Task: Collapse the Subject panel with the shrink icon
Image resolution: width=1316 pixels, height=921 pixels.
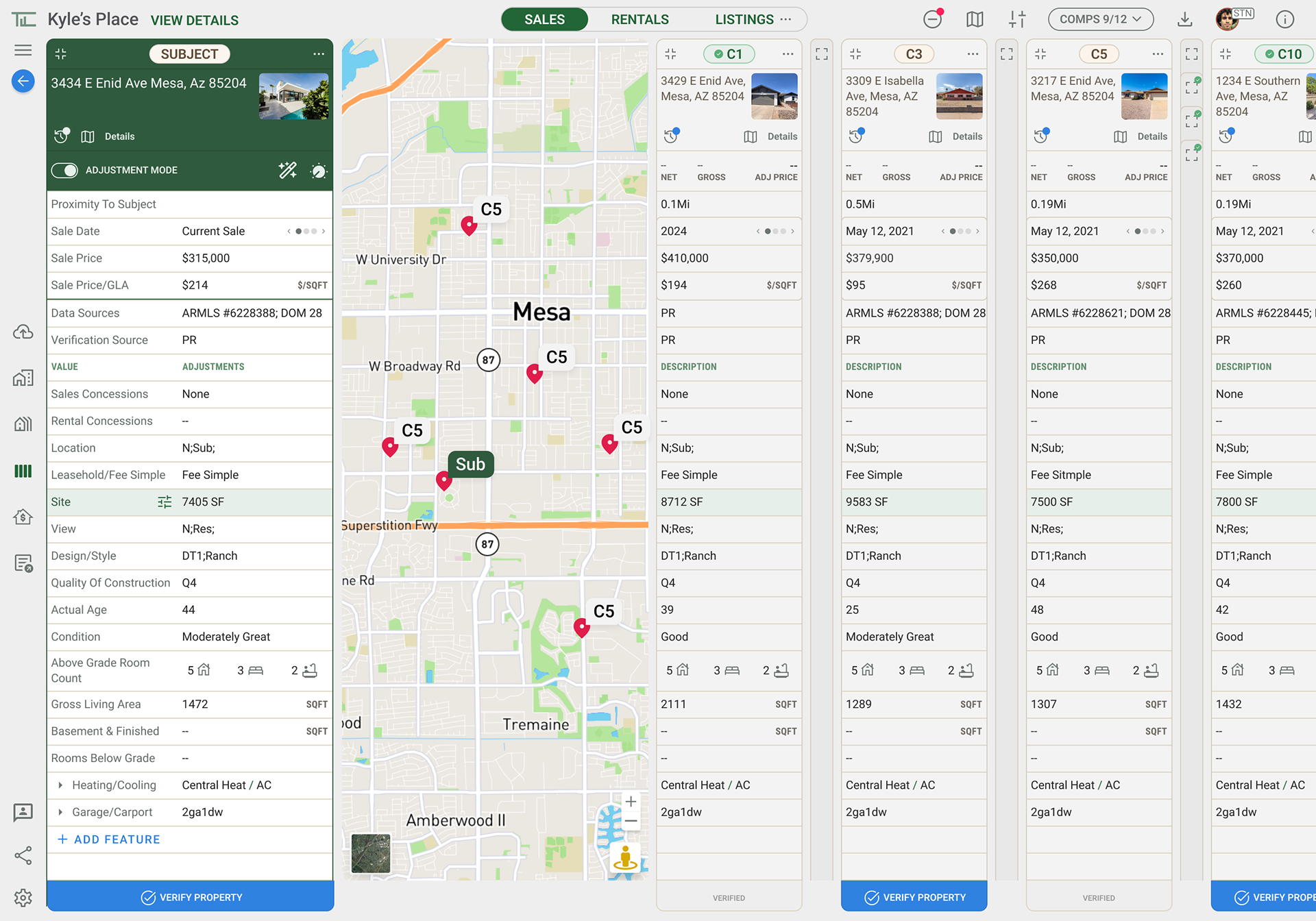Action: (61, 53)
